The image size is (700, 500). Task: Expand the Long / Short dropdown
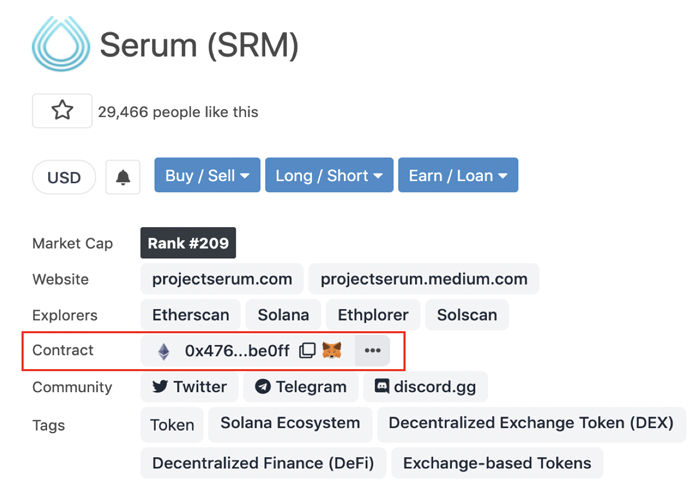[x=329, y=176]
